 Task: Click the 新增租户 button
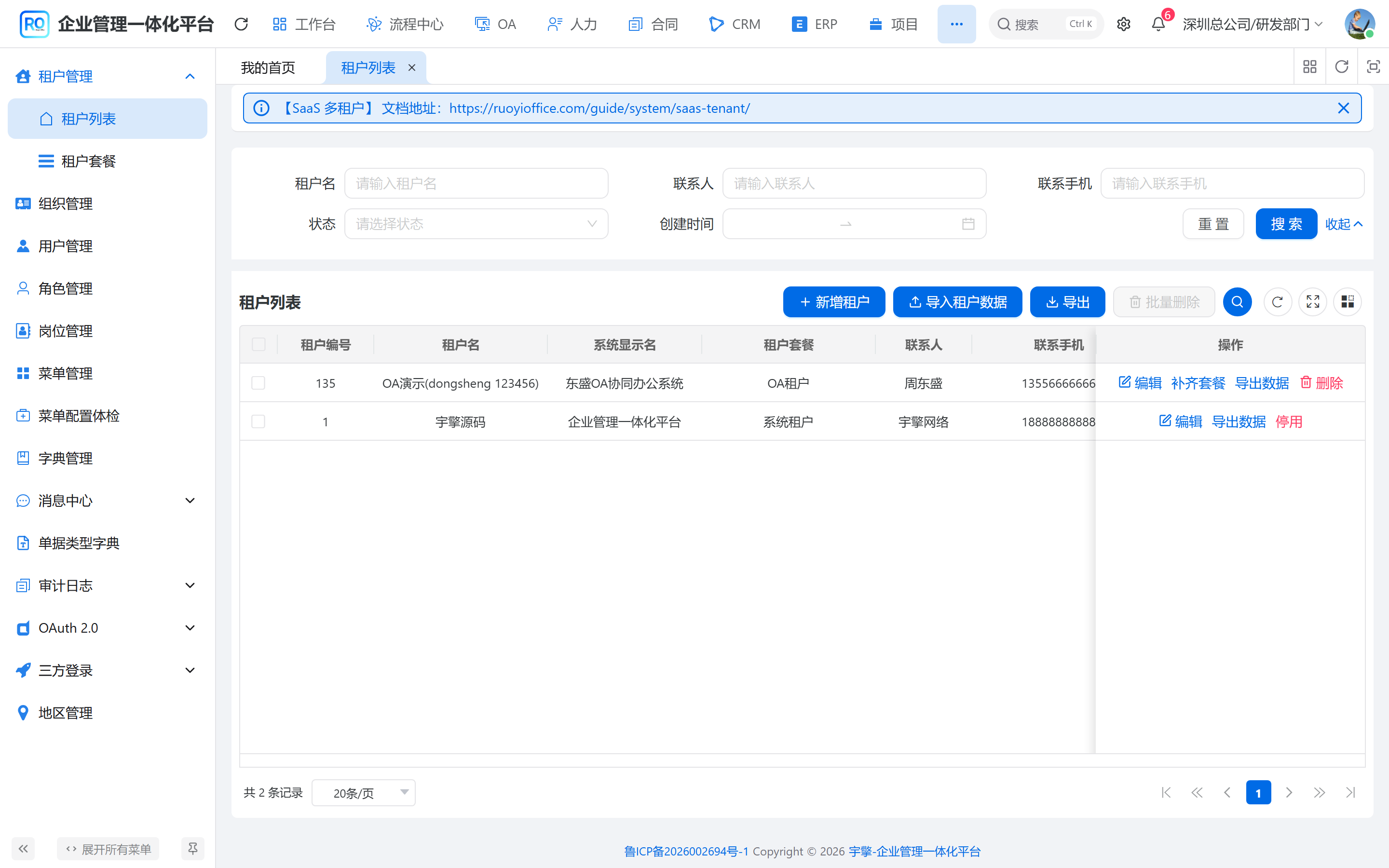coord(834,302)
